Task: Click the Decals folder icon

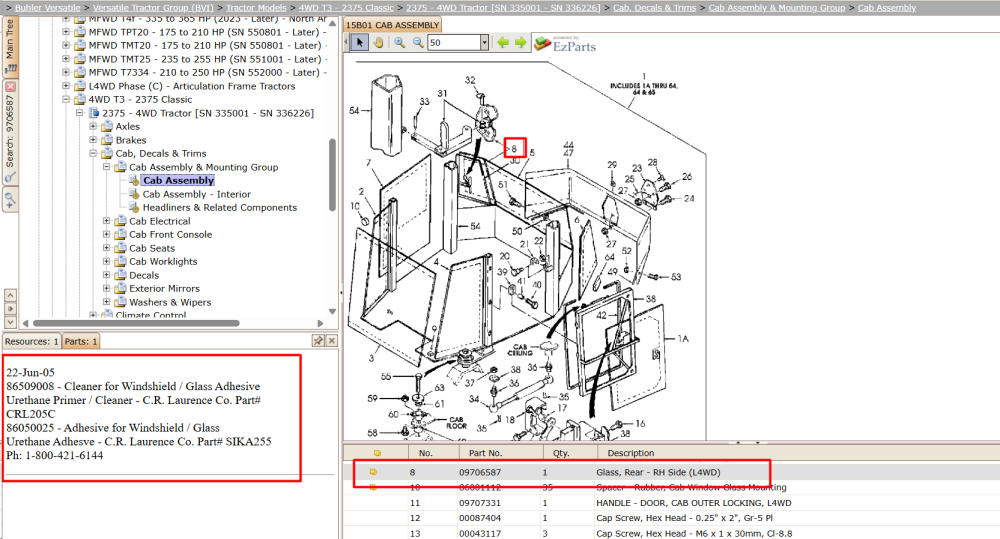Action: [x=121, y=275]
